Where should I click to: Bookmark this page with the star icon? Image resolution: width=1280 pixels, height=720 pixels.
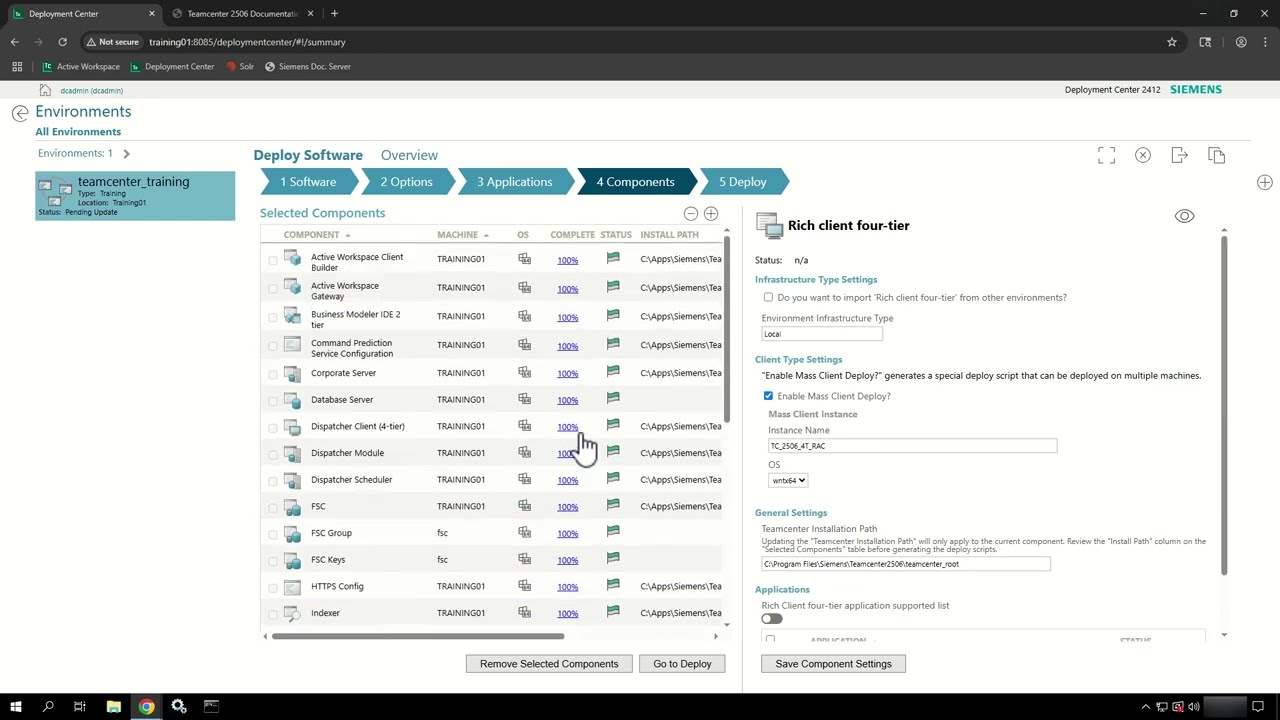tap(1172, 42)
